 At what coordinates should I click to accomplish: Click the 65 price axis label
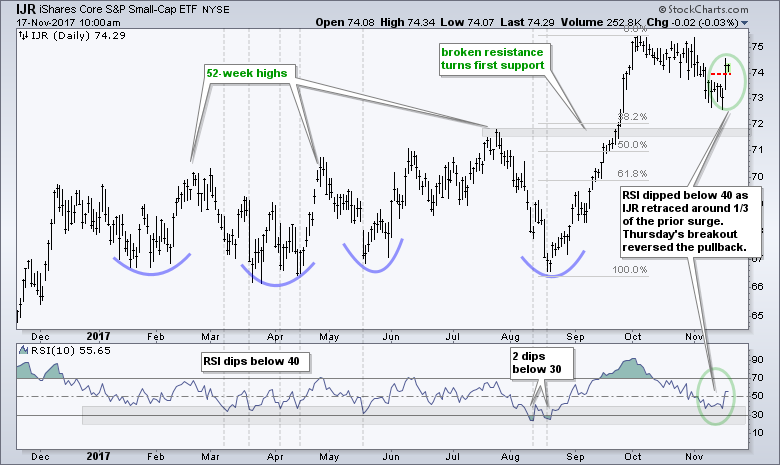[757, 315]
